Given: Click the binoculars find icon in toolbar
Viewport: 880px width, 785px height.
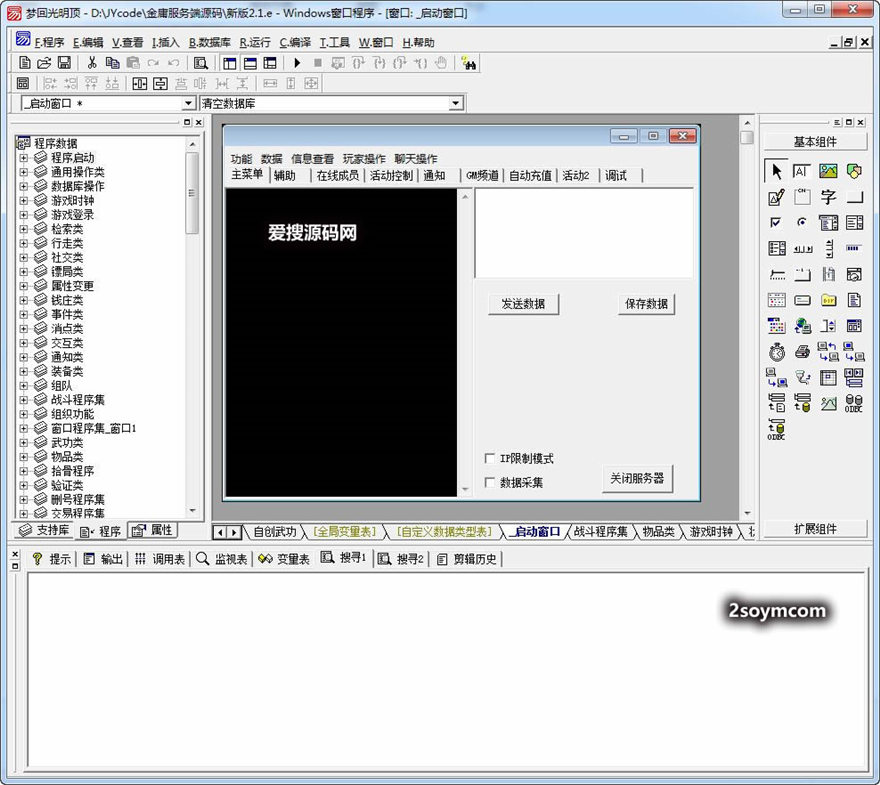Looking at the screenshot, I should pos(468,62).
